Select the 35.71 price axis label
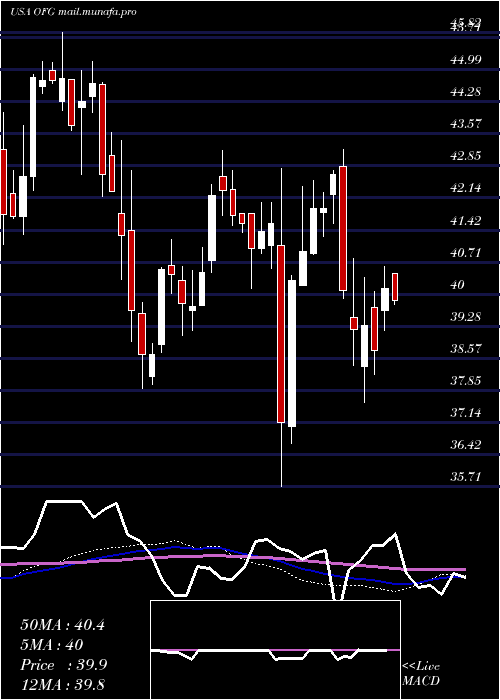Image resolution: width=500 pixels, height=700 pixels. (x=466, y=477)
